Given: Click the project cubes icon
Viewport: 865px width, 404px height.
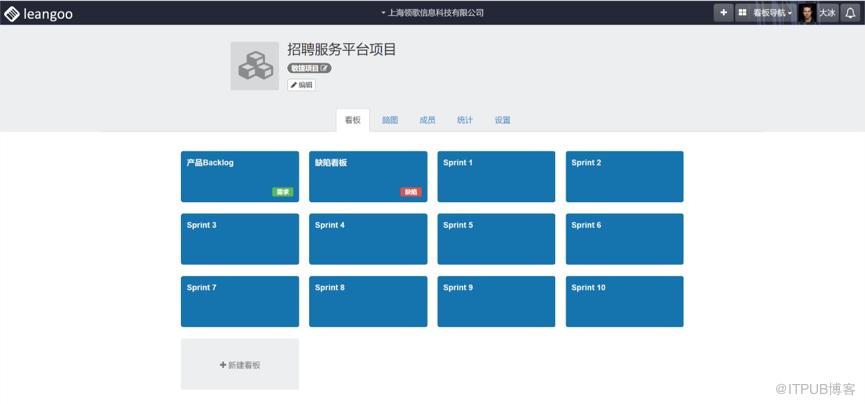Looking at the screenshot, I should 254,66.
